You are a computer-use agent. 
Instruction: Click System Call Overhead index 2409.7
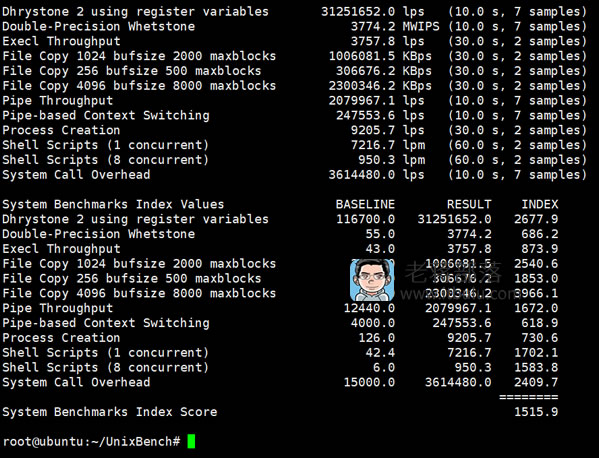pyautogui.click(x=536, y=382)
